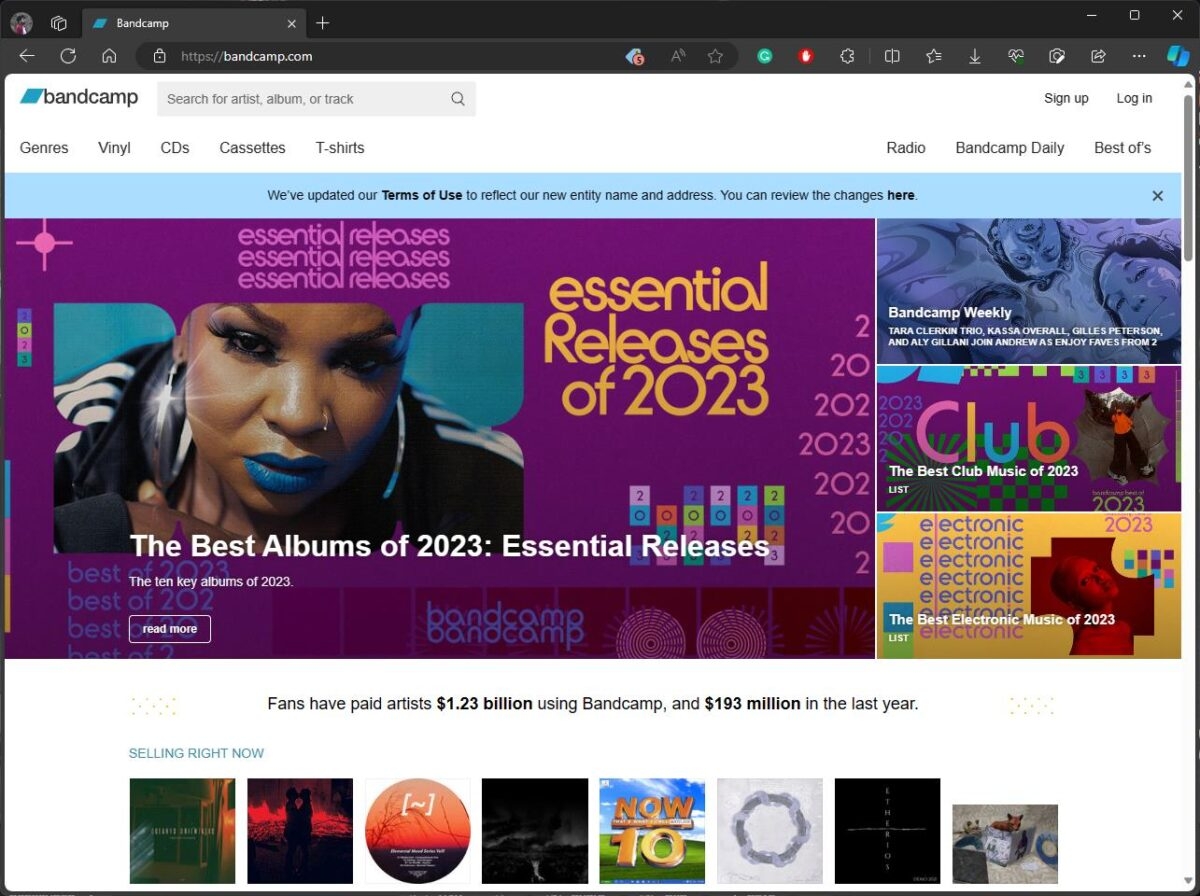The width and height of the screenshot is (1200, 896).
Task: Click the Bandcamp logo
Action: 78,96
